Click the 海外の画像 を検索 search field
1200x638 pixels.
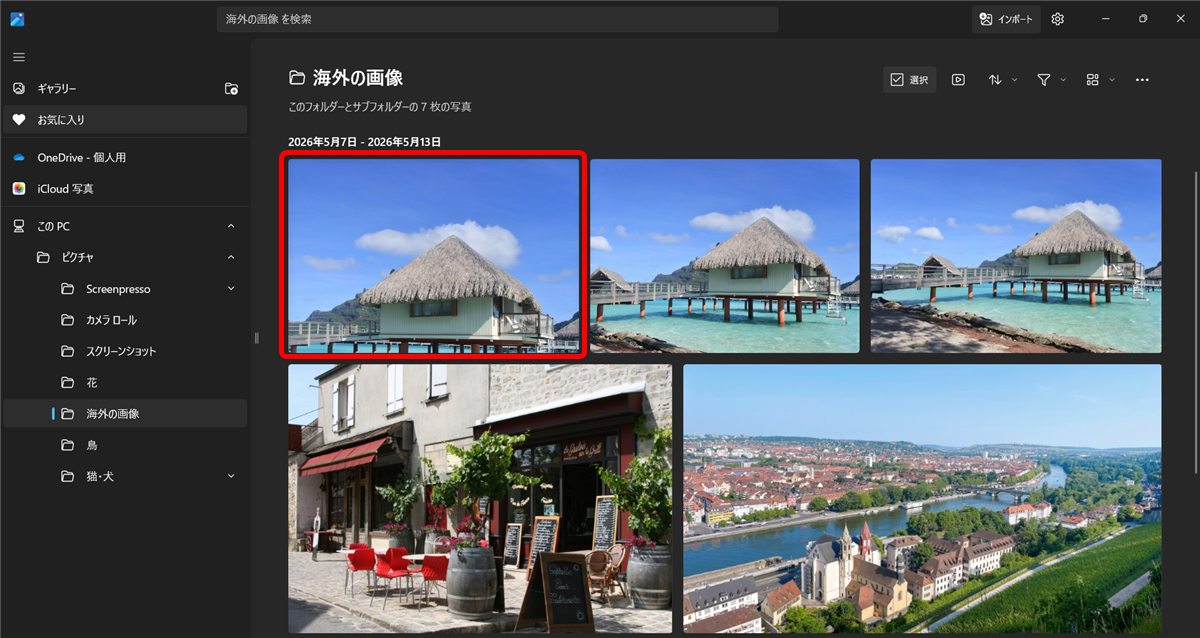tap(497, 19)
